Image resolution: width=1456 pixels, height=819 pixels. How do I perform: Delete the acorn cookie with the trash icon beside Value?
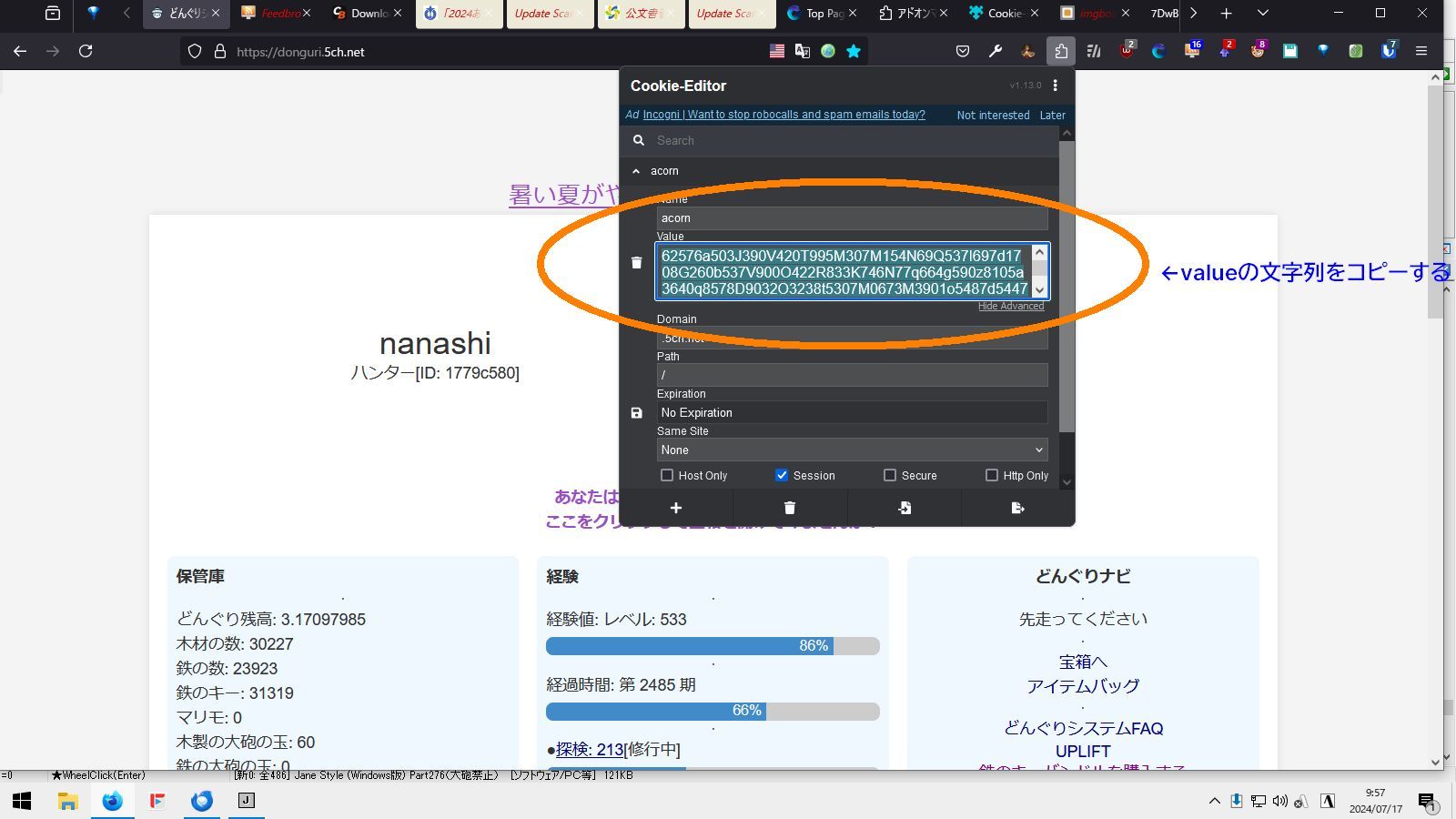pyautogui.click(x=636, y=263)
